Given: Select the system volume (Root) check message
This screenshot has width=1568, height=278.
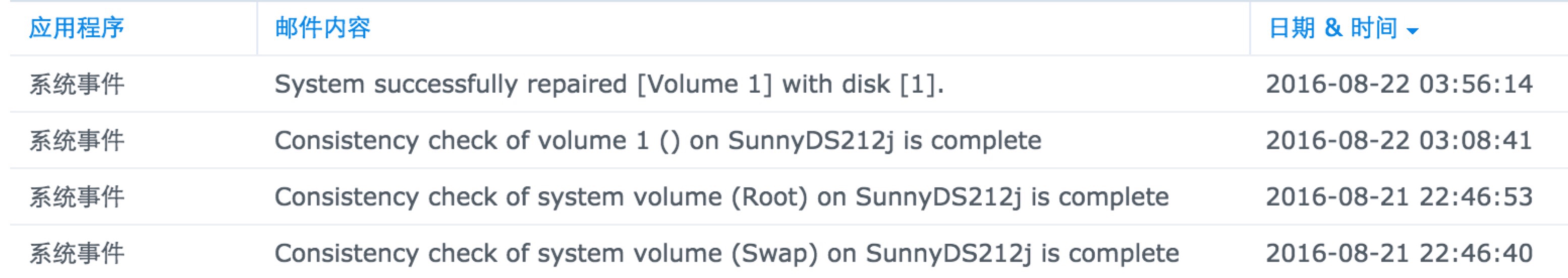Looking at the screenshot, I should [x=722, y=197].
